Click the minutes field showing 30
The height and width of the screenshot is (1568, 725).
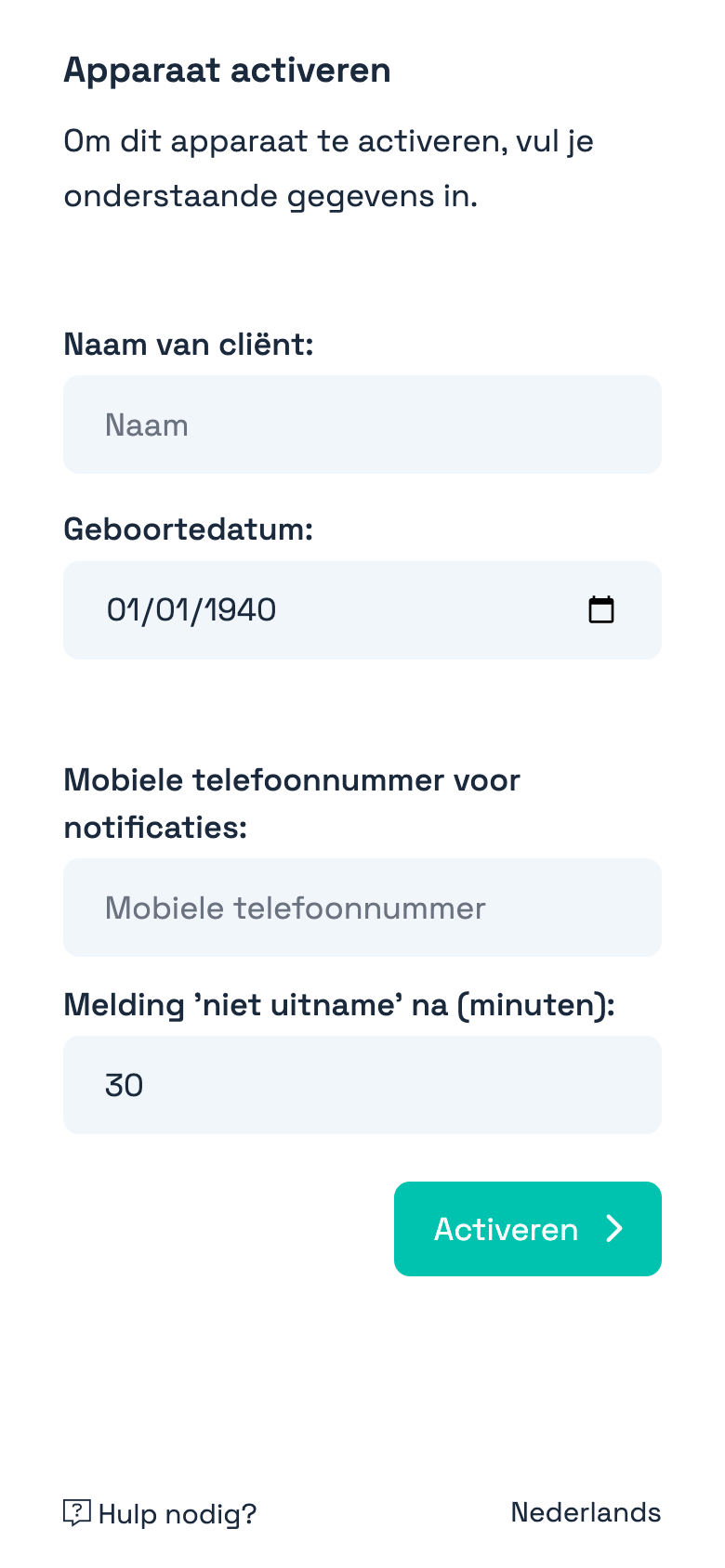(362, 1085)
